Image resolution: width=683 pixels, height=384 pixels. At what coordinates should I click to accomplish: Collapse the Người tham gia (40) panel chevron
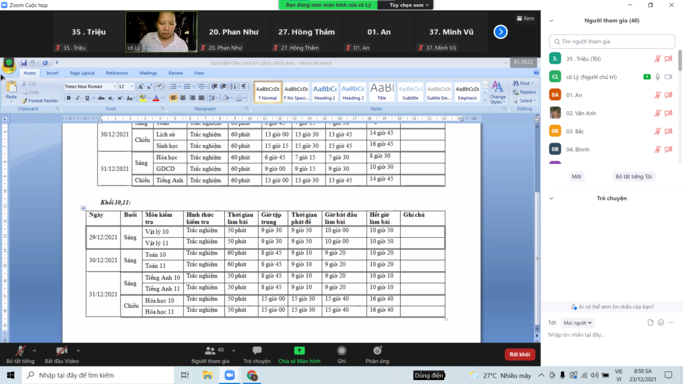click(x=551, y=20)
